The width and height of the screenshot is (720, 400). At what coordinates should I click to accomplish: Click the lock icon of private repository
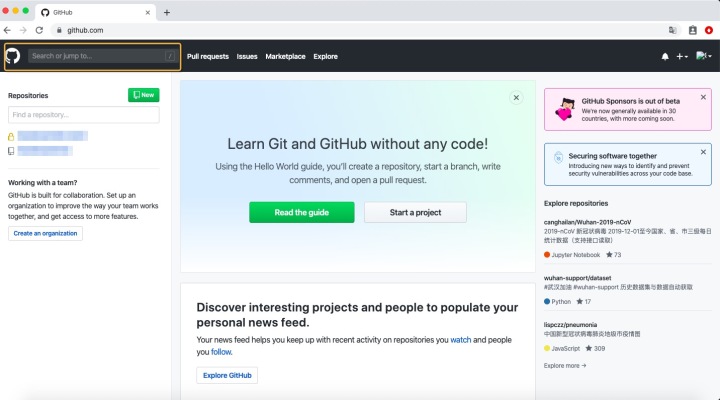(x=11, y=136)
